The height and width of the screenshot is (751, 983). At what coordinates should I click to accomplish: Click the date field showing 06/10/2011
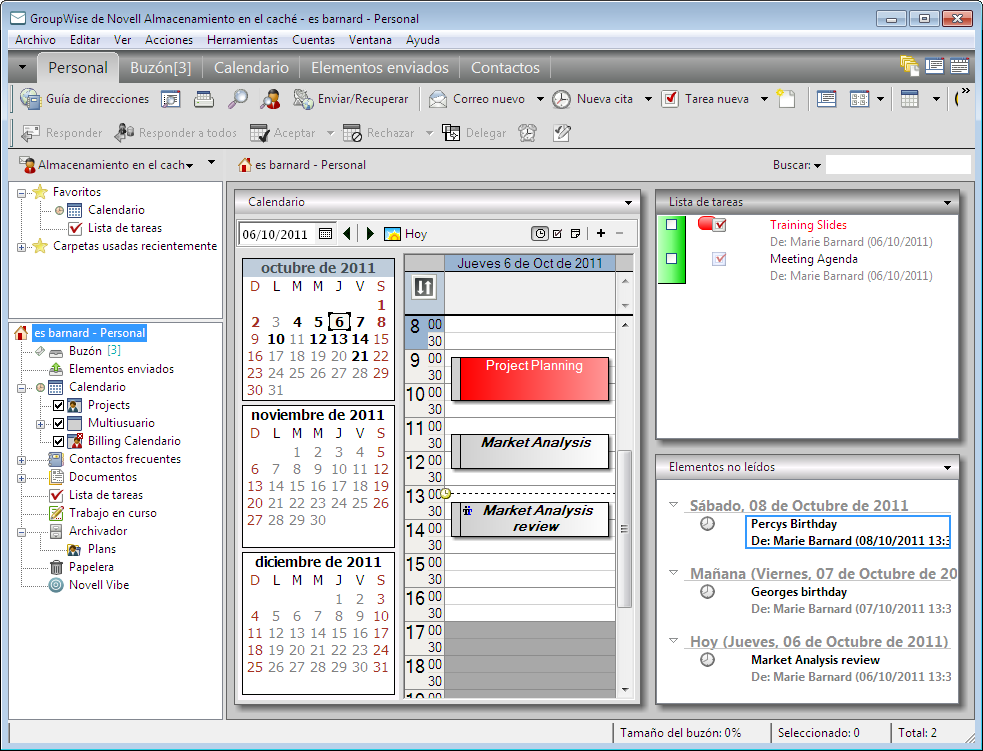(276, 234)
